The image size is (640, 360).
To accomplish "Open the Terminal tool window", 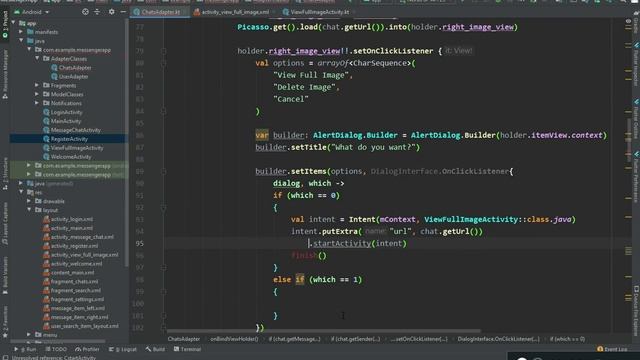I will coord(187,349).
